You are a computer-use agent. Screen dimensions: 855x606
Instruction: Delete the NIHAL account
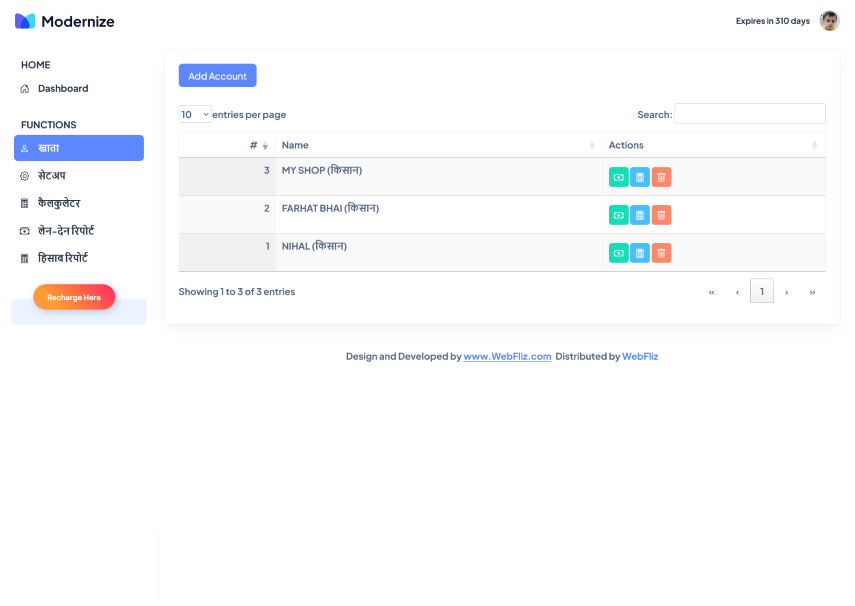661,253
